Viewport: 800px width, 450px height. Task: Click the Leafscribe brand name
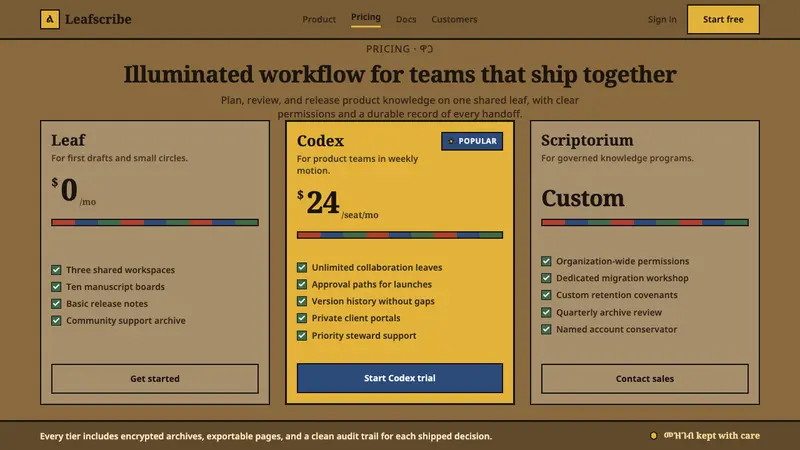click(98, 19)
